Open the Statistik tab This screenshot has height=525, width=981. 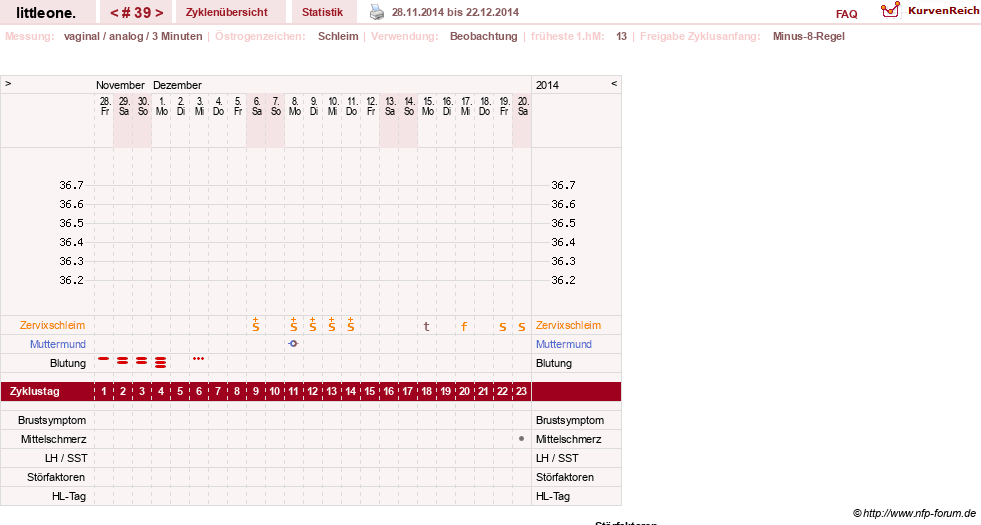pyautogui.click(x=322, y=12)
